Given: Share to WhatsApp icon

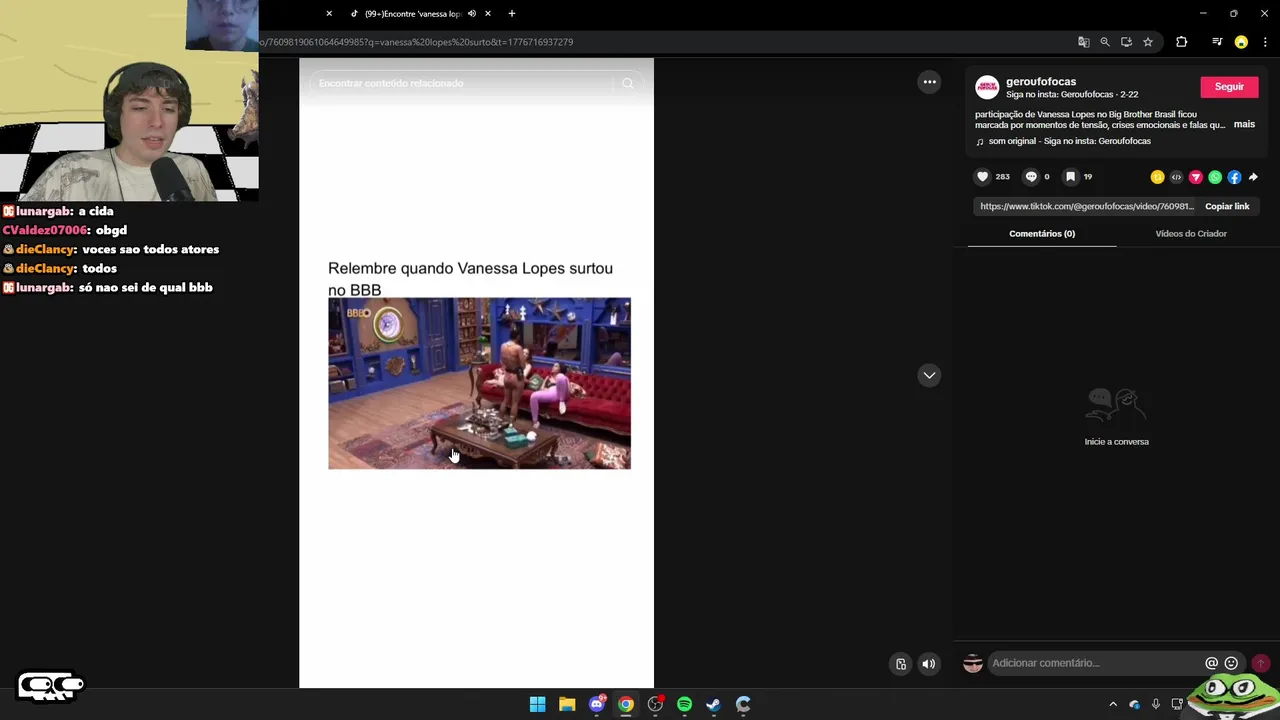Looking at the screenshot, I should point(1215,177).
